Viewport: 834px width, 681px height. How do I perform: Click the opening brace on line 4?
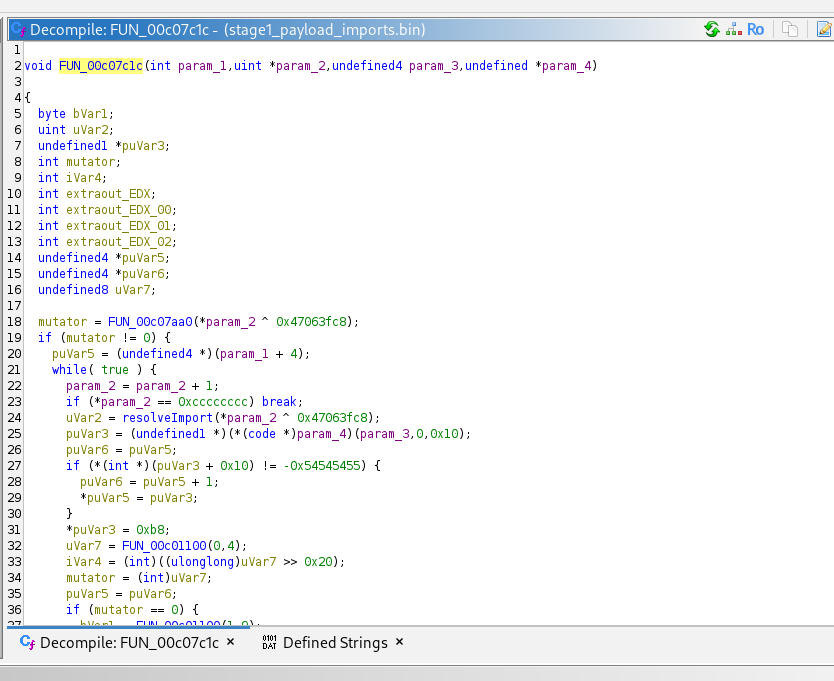(x=28, y=98)
